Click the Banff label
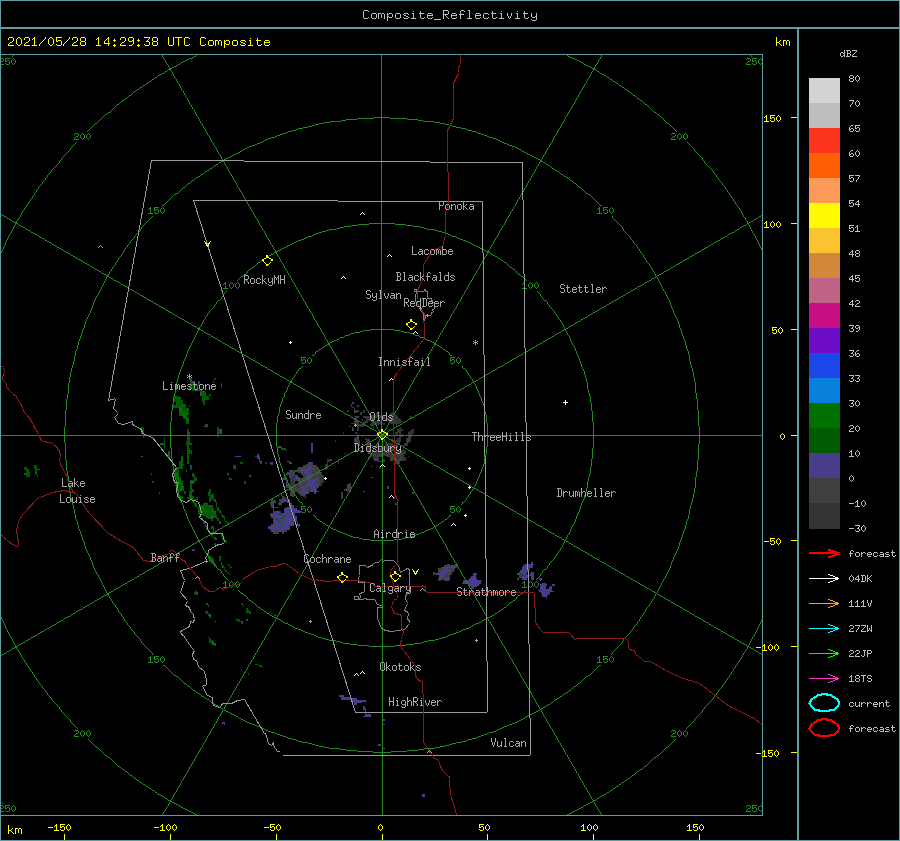The image size is (900, 841). point(165,557)
